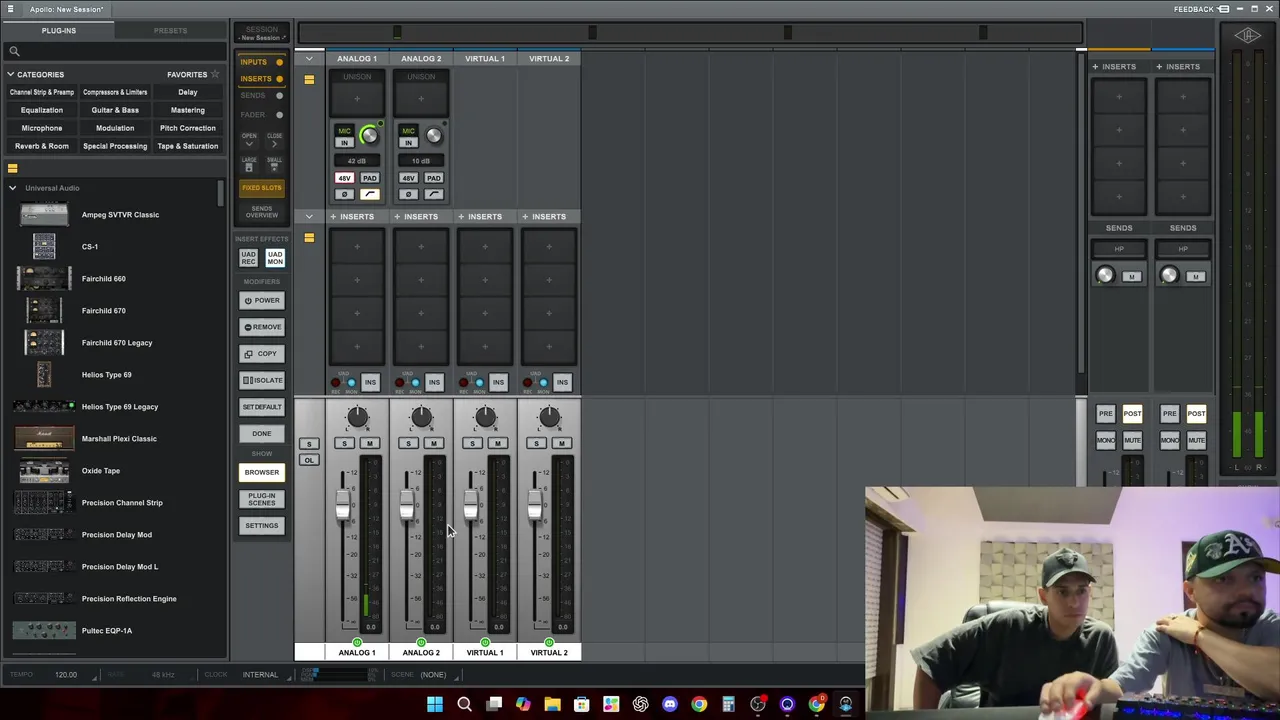Viewport: 1280px width, 720px height.
Task: Open Windows taskbar search
Action: click(x=464, y=705)
